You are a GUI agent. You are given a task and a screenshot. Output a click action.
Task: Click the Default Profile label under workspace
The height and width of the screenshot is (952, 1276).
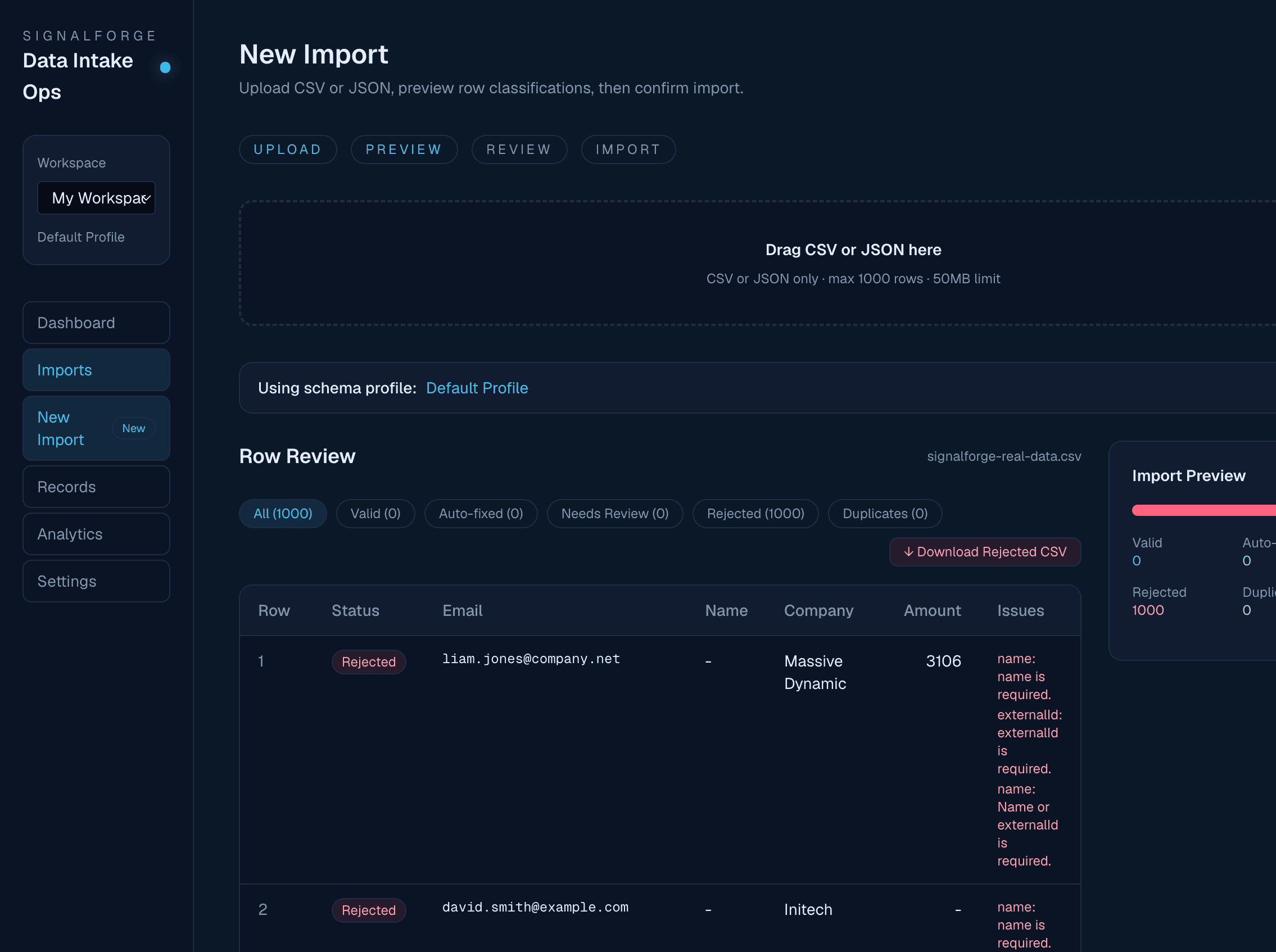81,237
